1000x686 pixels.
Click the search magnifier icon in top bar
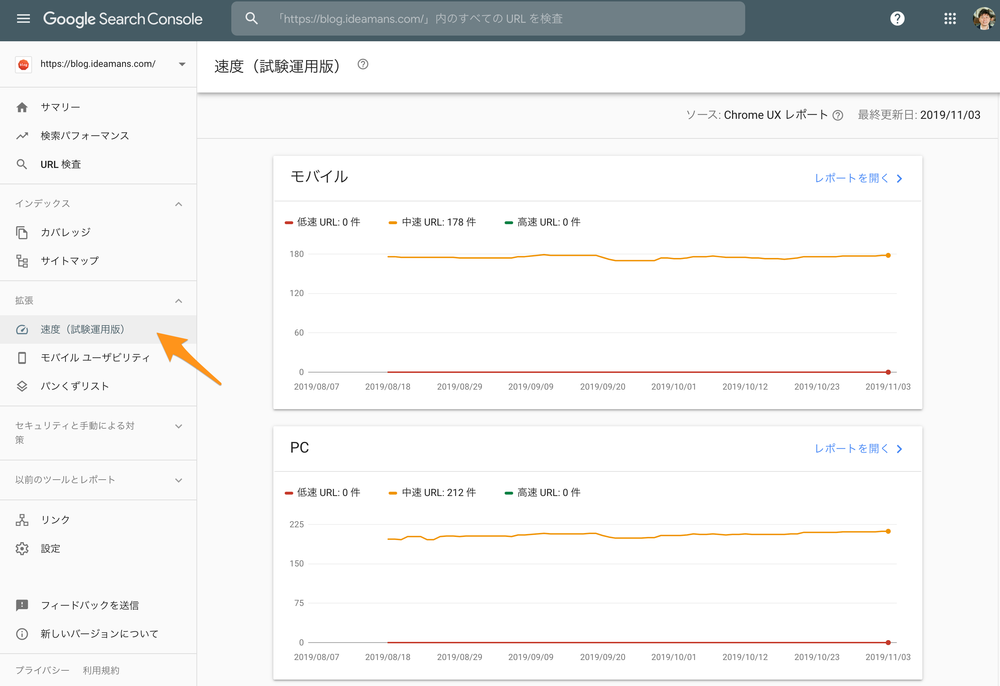point(252,18)
